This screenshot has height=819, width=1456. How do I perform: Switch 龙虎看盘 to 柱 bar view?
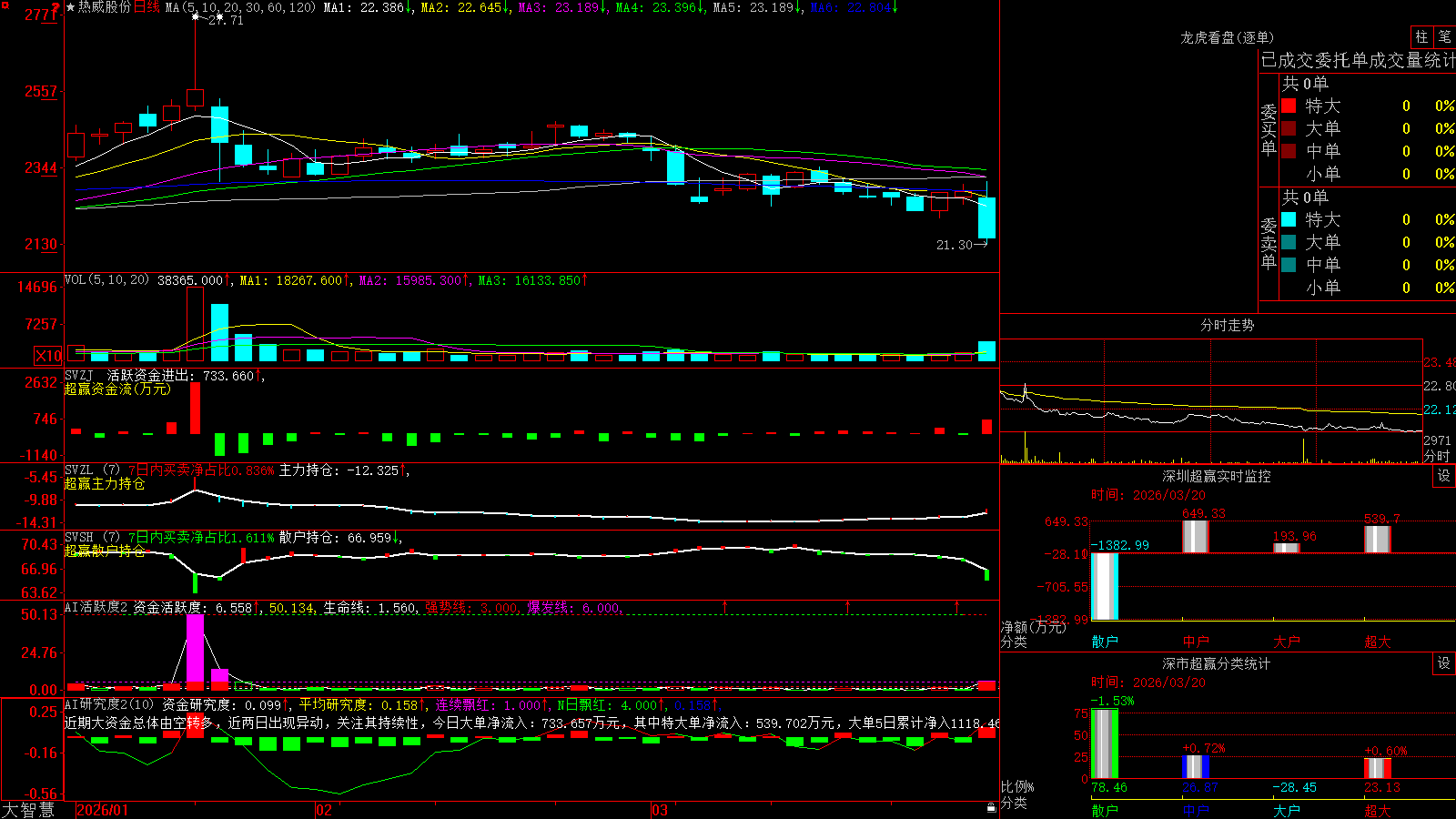(1421, 36)
